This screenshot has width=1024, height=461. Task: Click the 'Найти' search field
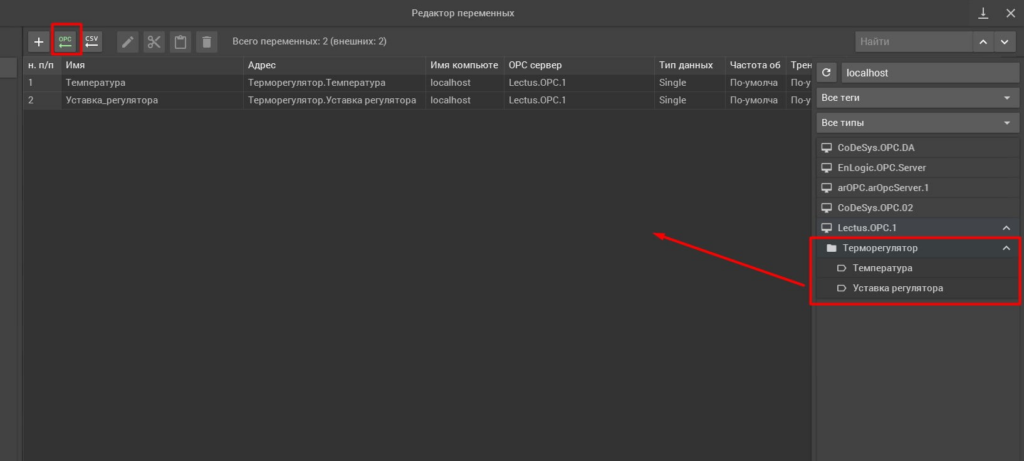click(x=912, y=42)
